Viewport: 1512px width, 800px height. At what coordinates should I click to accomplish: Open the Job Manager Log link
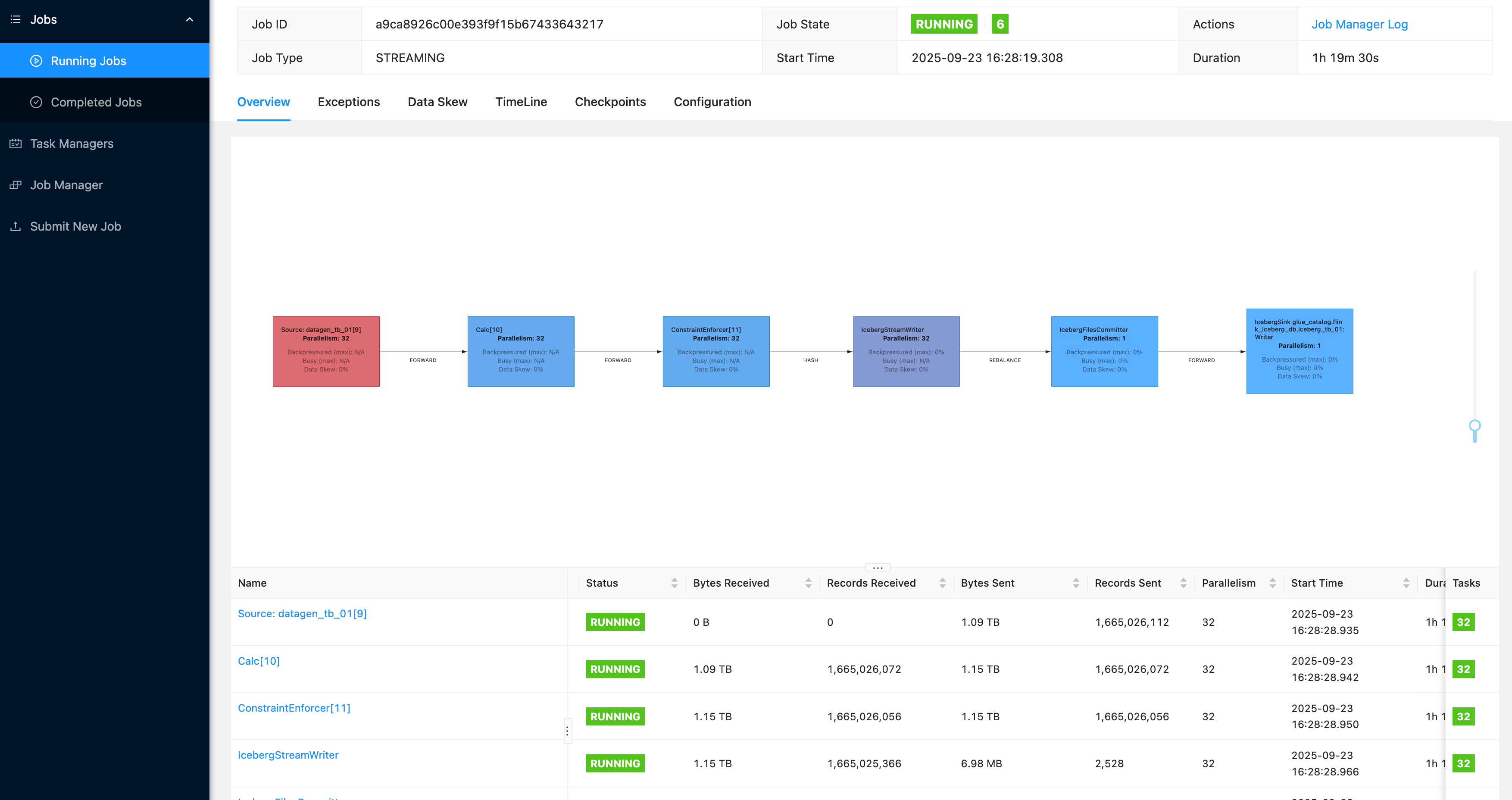(x=1359, y=24)
